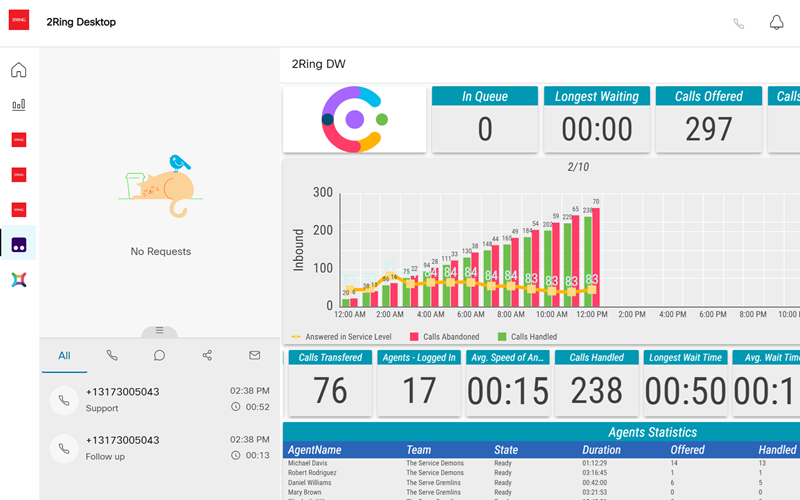
Task: Open the multicolor X-shaped sidebar icon
Action: point(19,280)
